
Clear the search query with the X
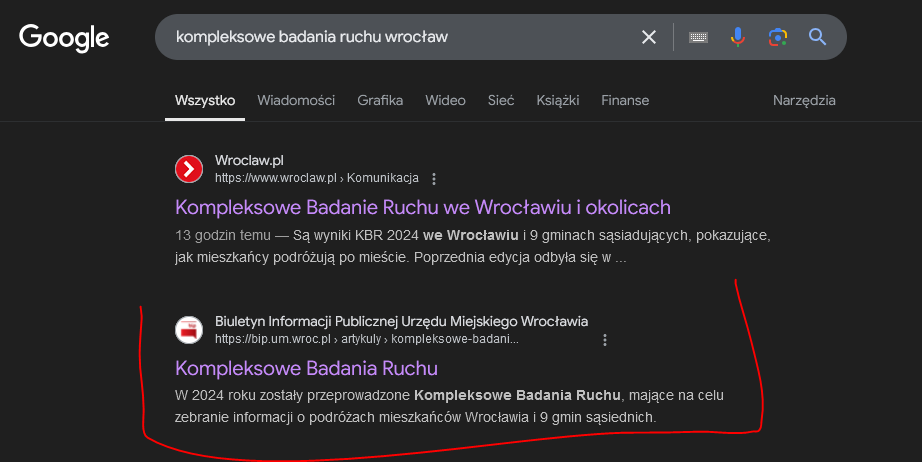[x=649, y=37]
